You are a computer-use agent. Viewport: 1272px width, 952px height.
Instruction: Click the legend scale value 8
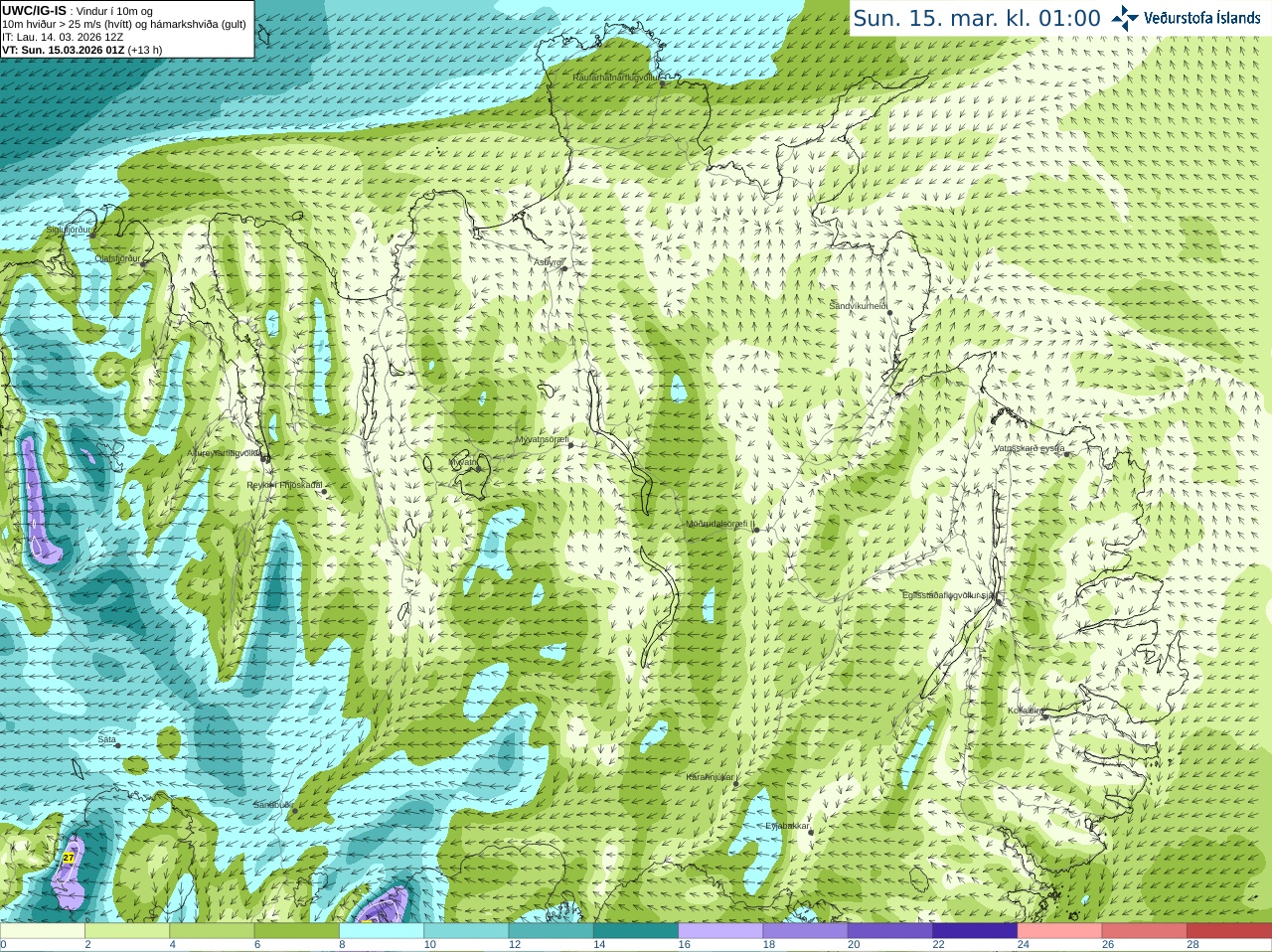[x=342, y=945]
